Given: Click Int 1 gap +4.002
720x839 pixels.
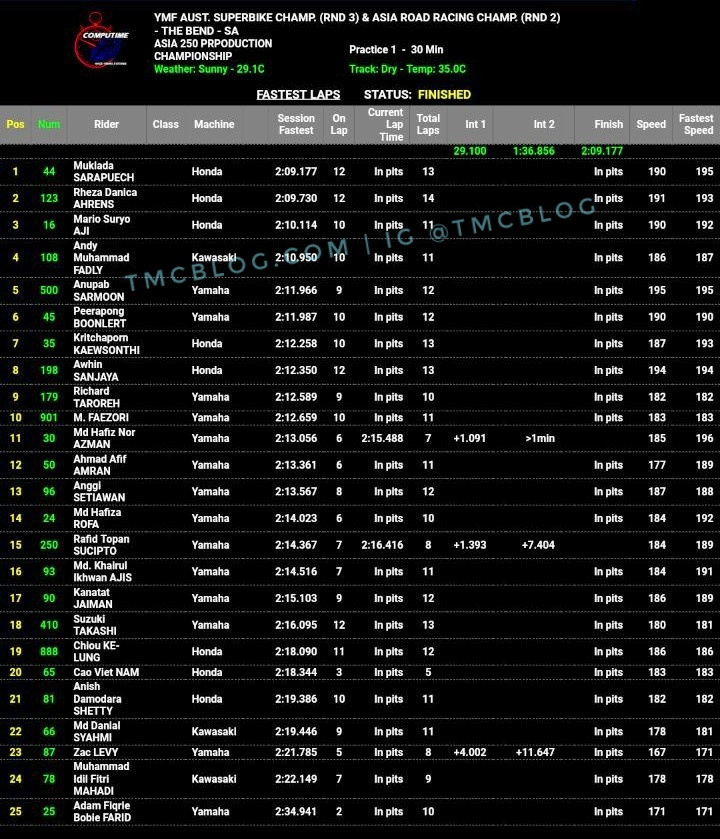Looking at the screenshot, I should [x=470, y=752].
